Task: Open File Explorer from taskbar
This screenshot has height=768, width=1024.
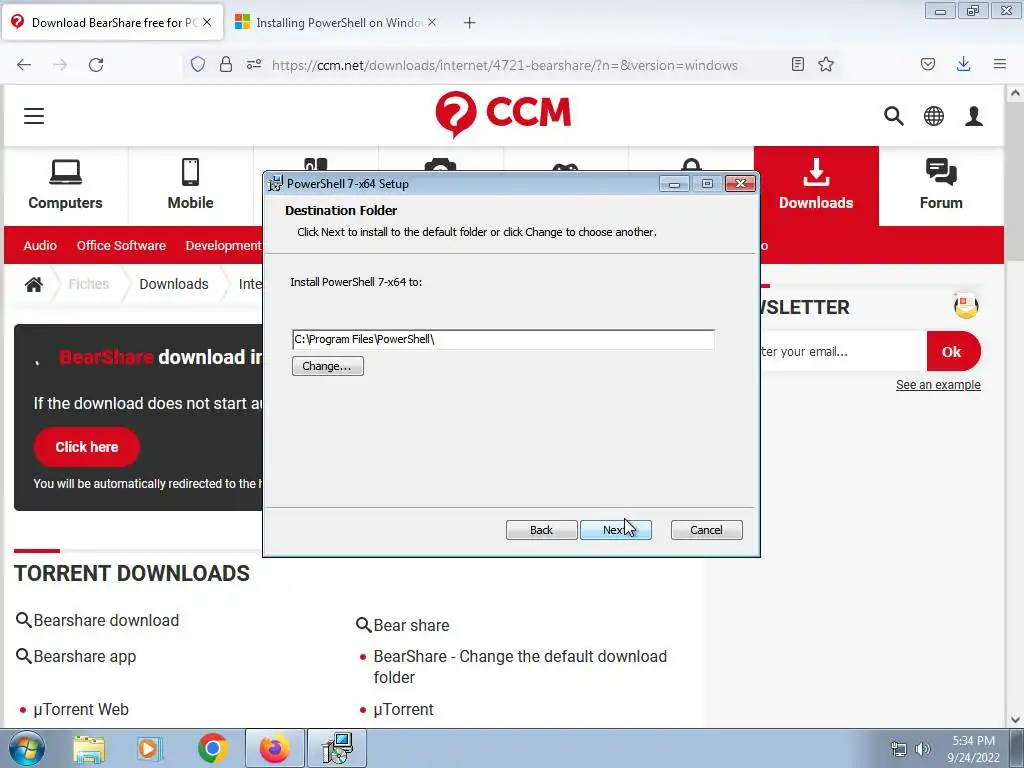Action: (89, 748)
